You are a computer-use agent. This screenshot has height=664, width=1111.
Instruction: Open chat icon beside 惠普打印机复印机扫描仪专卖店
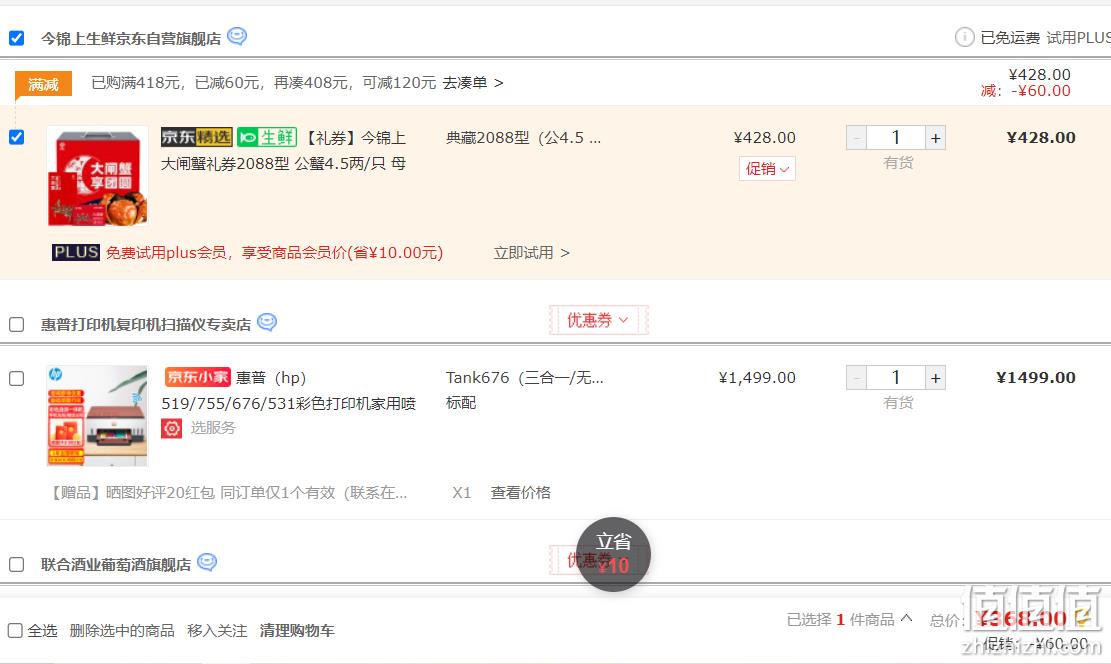(x=266, y=322)
